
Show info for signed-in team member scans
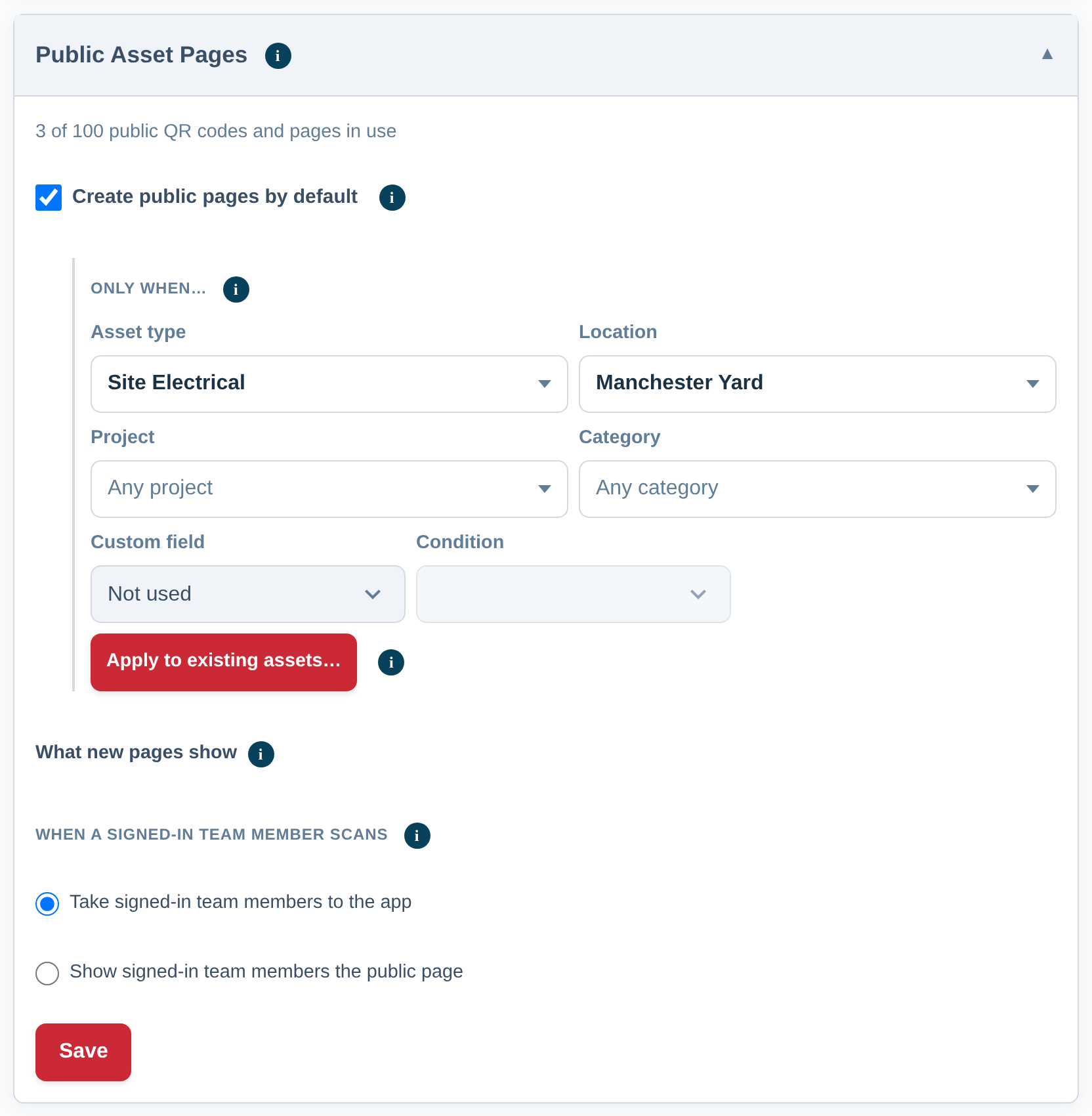[417, 836]
